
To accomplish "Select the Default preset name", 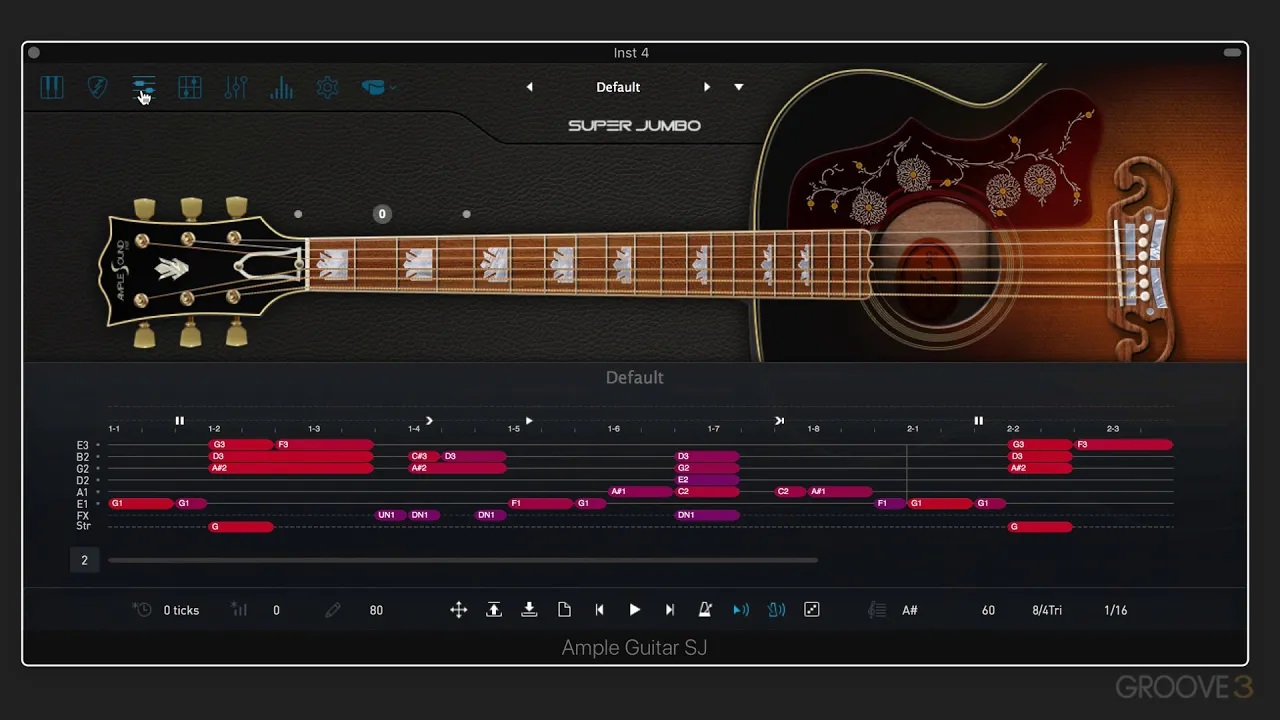I will (618, 87).
